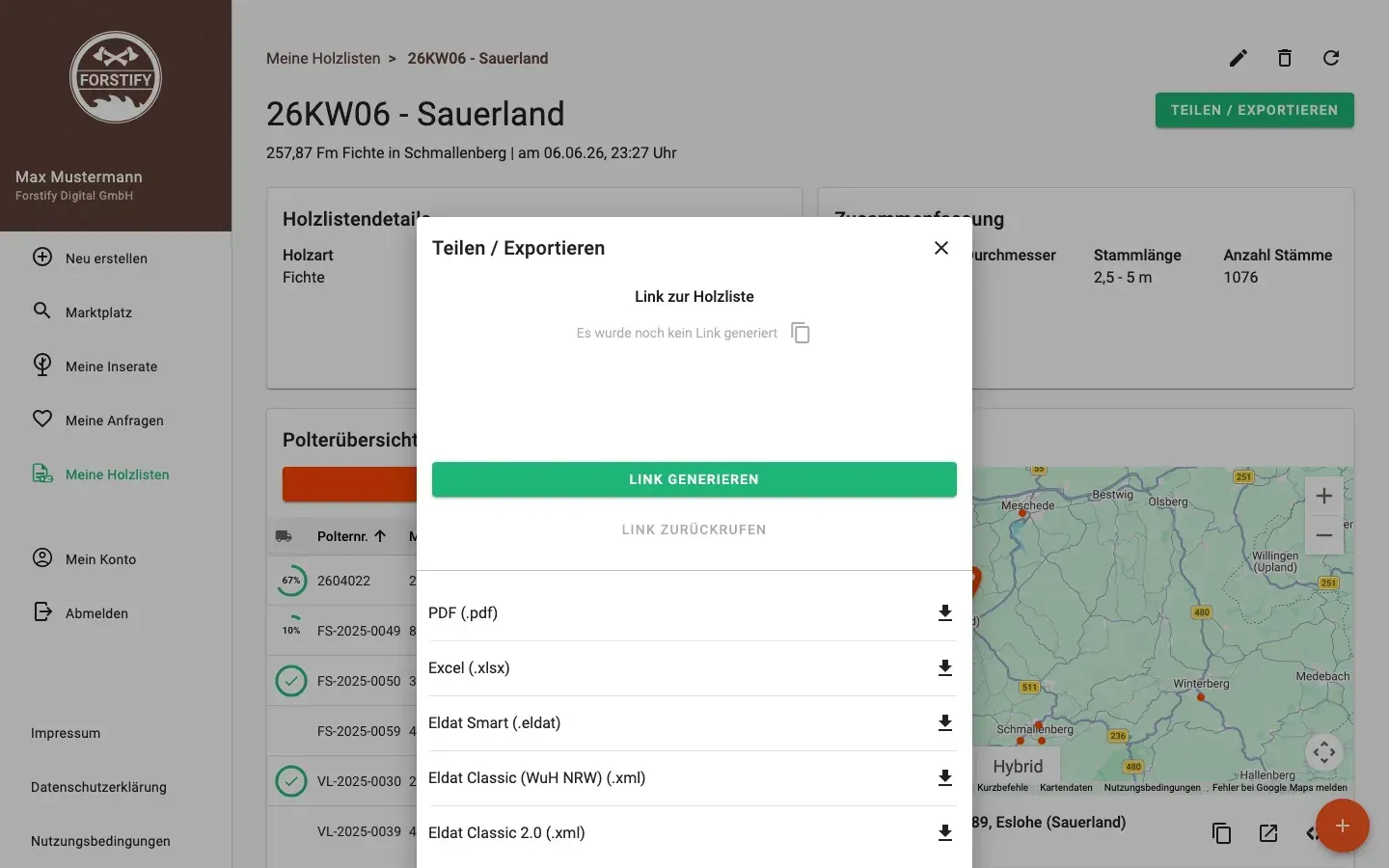
Task: Click green checkmark for FS-2025-0050
Action: pos(291,681)
